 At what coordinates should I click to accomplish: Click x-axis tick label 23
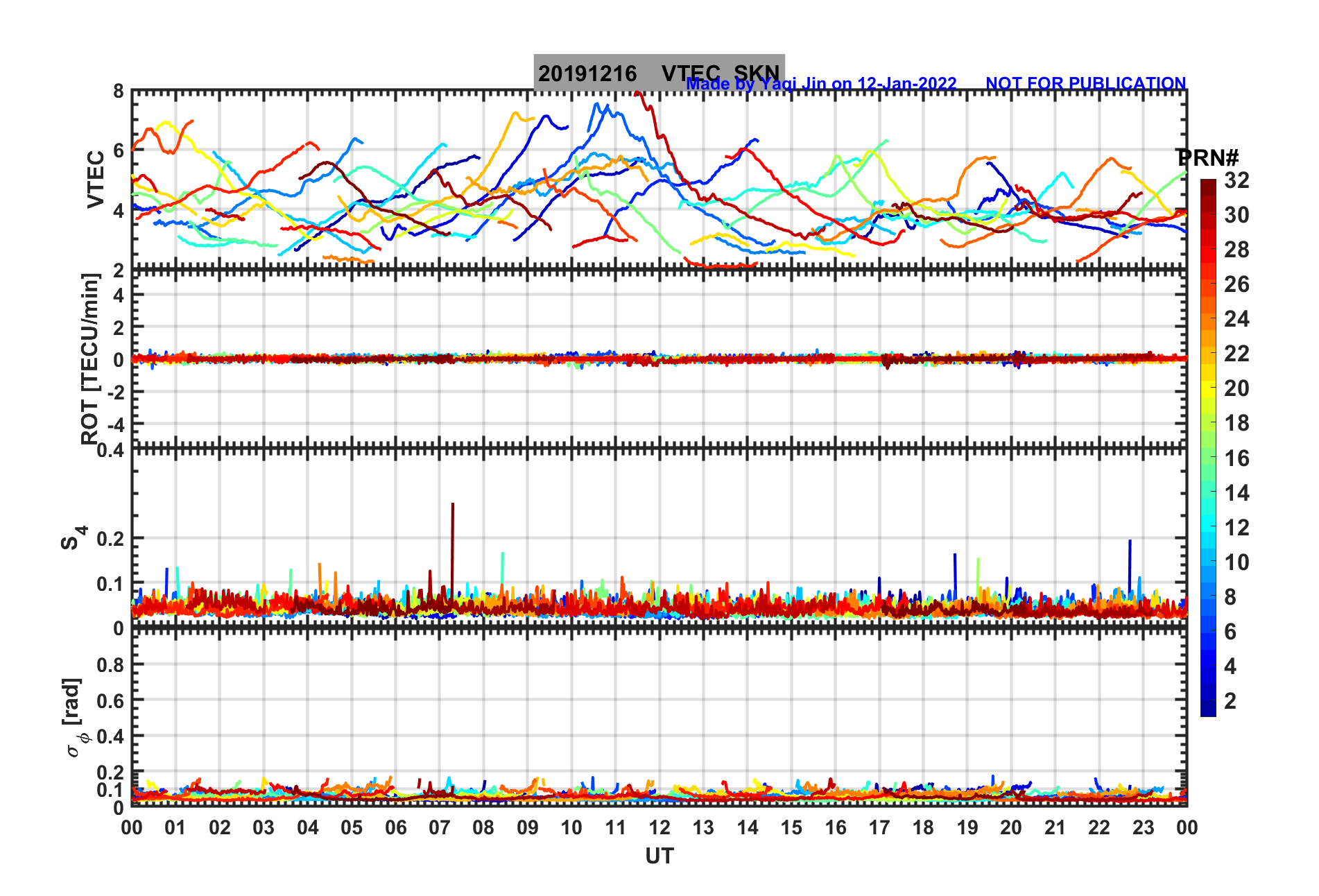1143,827
